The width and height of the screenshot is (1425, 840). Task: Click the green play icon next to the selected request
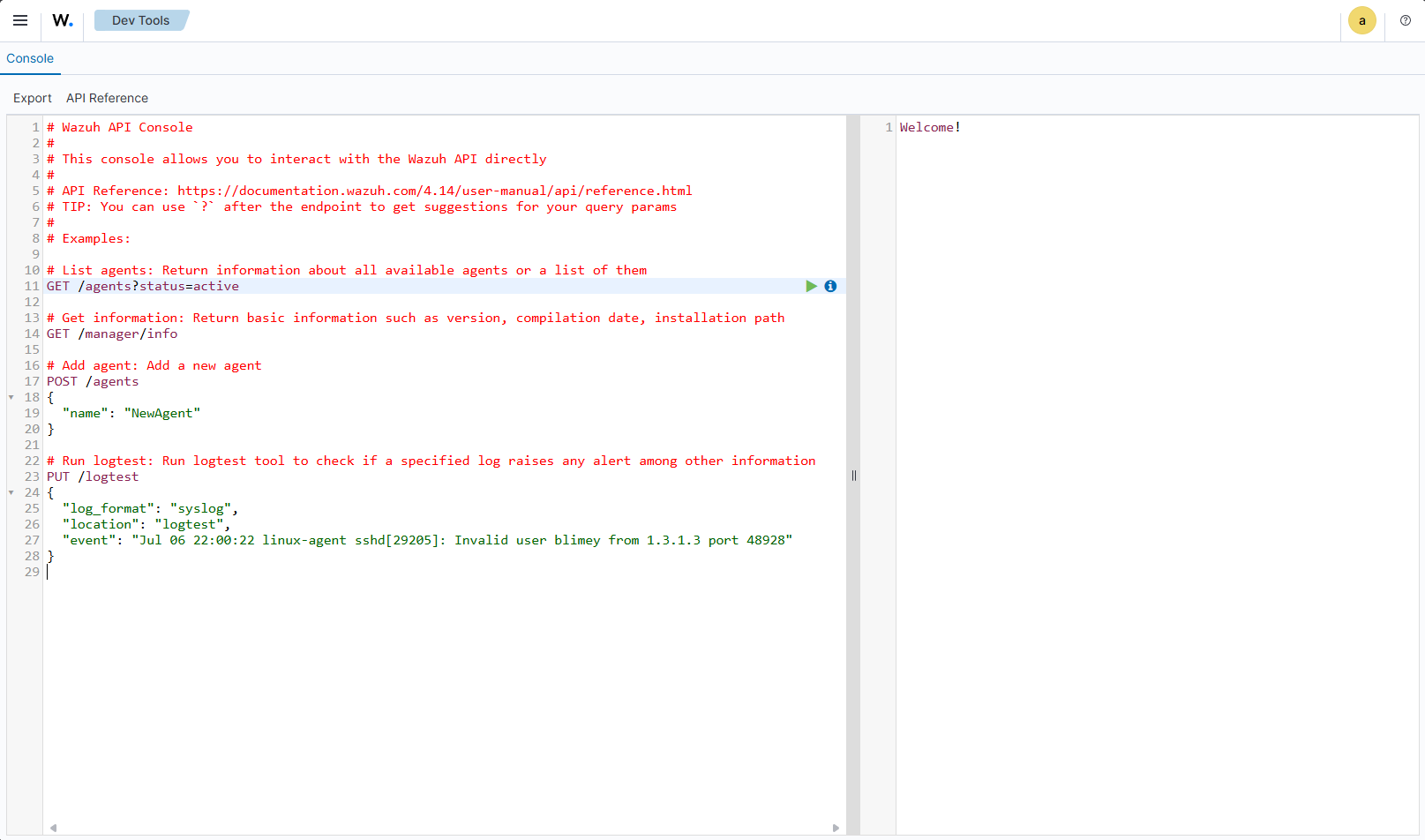[811, 286]
